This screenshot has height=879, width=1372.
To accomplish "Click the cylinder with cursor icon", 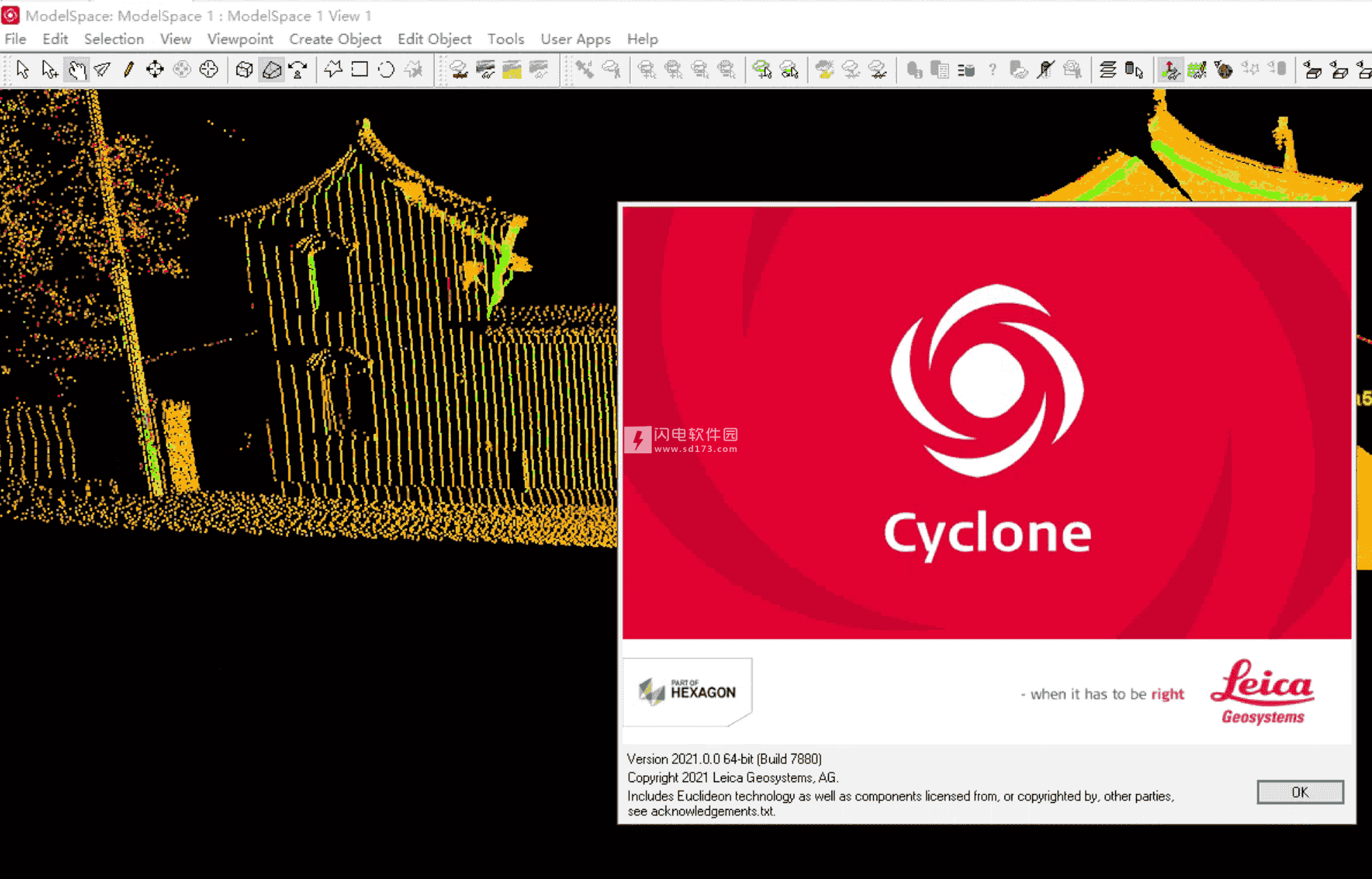I will tap(1135, 70).
